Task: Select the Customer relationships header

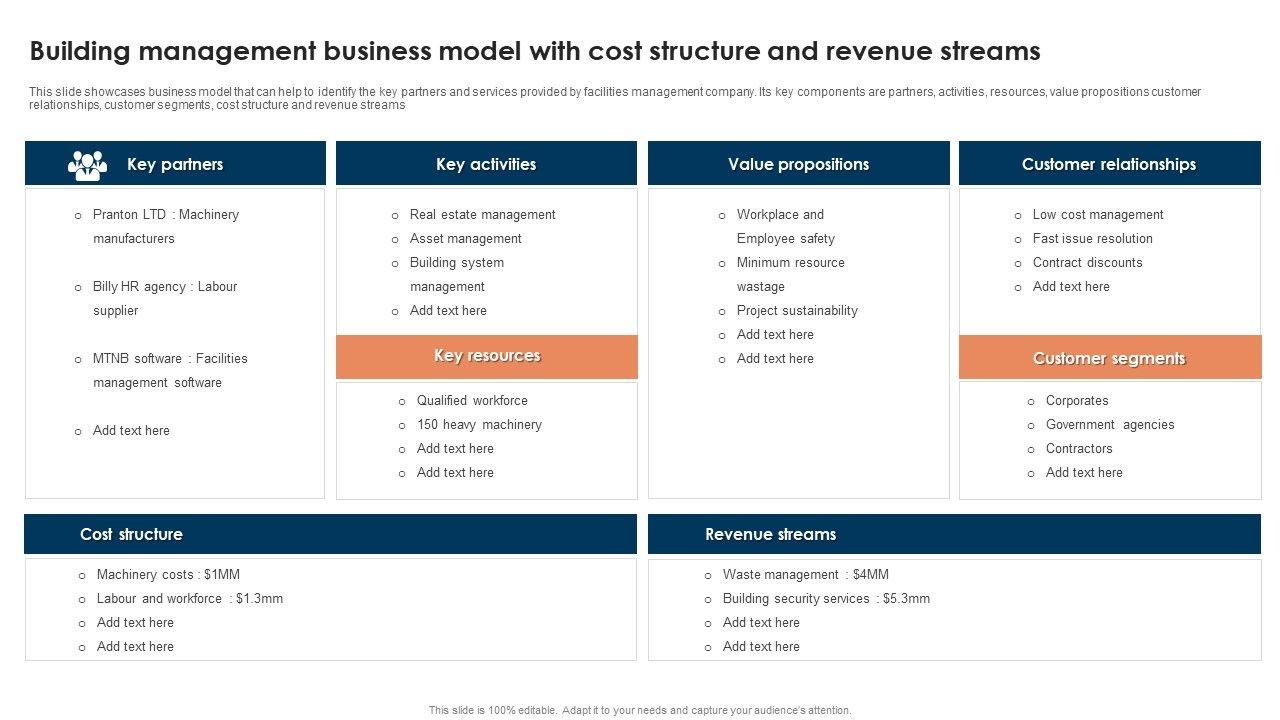Action: pyautogui.click(x=1109, y=164)
